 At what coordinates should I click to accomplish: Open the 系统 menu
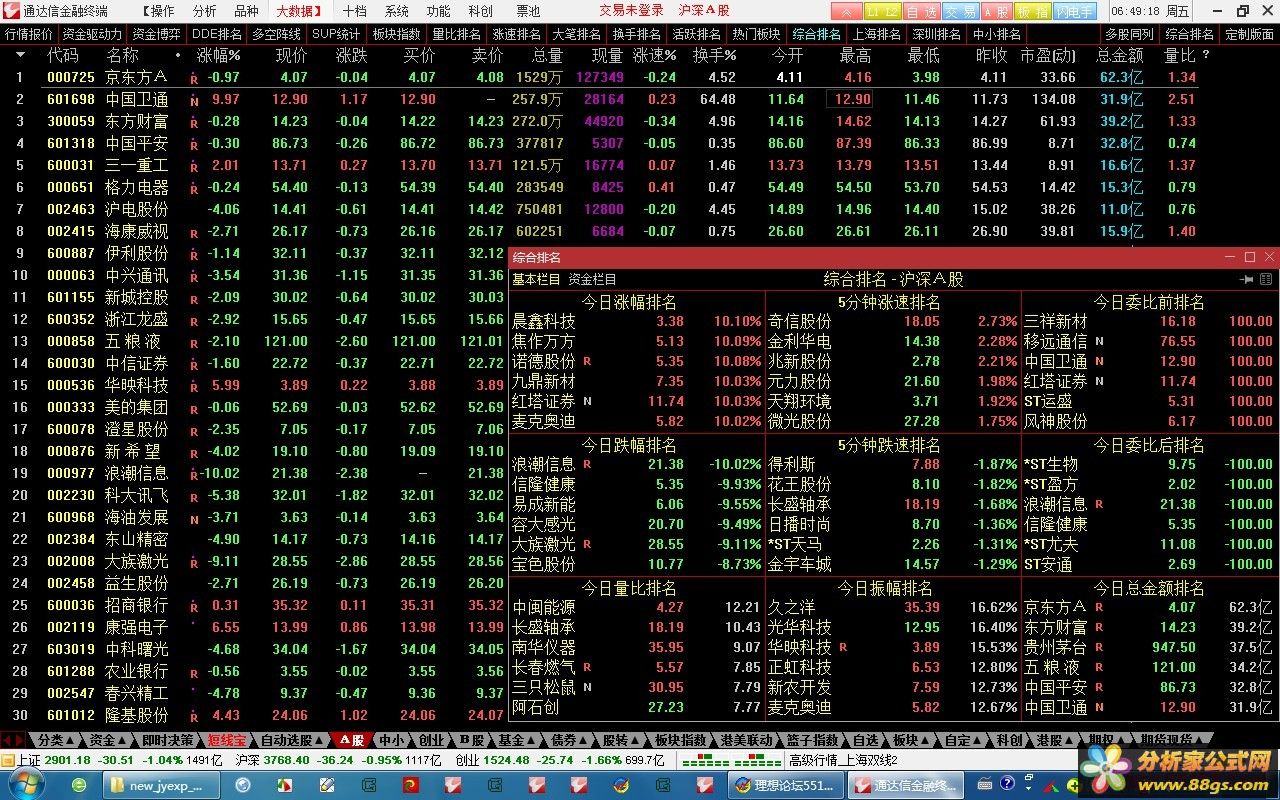tap(396, 11)
